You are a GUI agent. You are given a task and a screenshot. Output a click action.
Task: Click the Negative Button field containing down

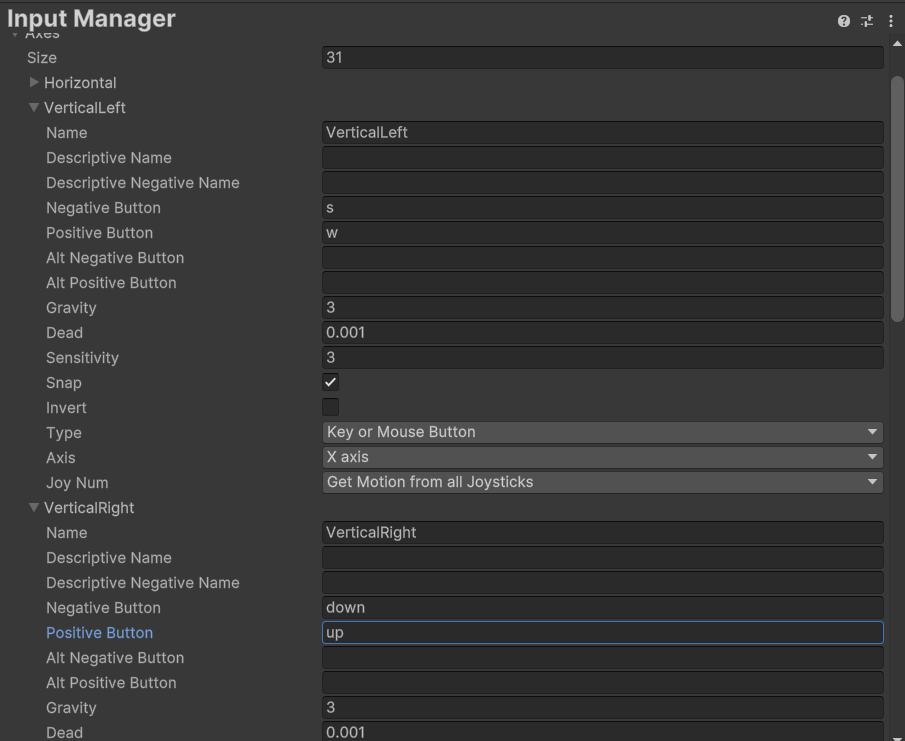point(603,607)
